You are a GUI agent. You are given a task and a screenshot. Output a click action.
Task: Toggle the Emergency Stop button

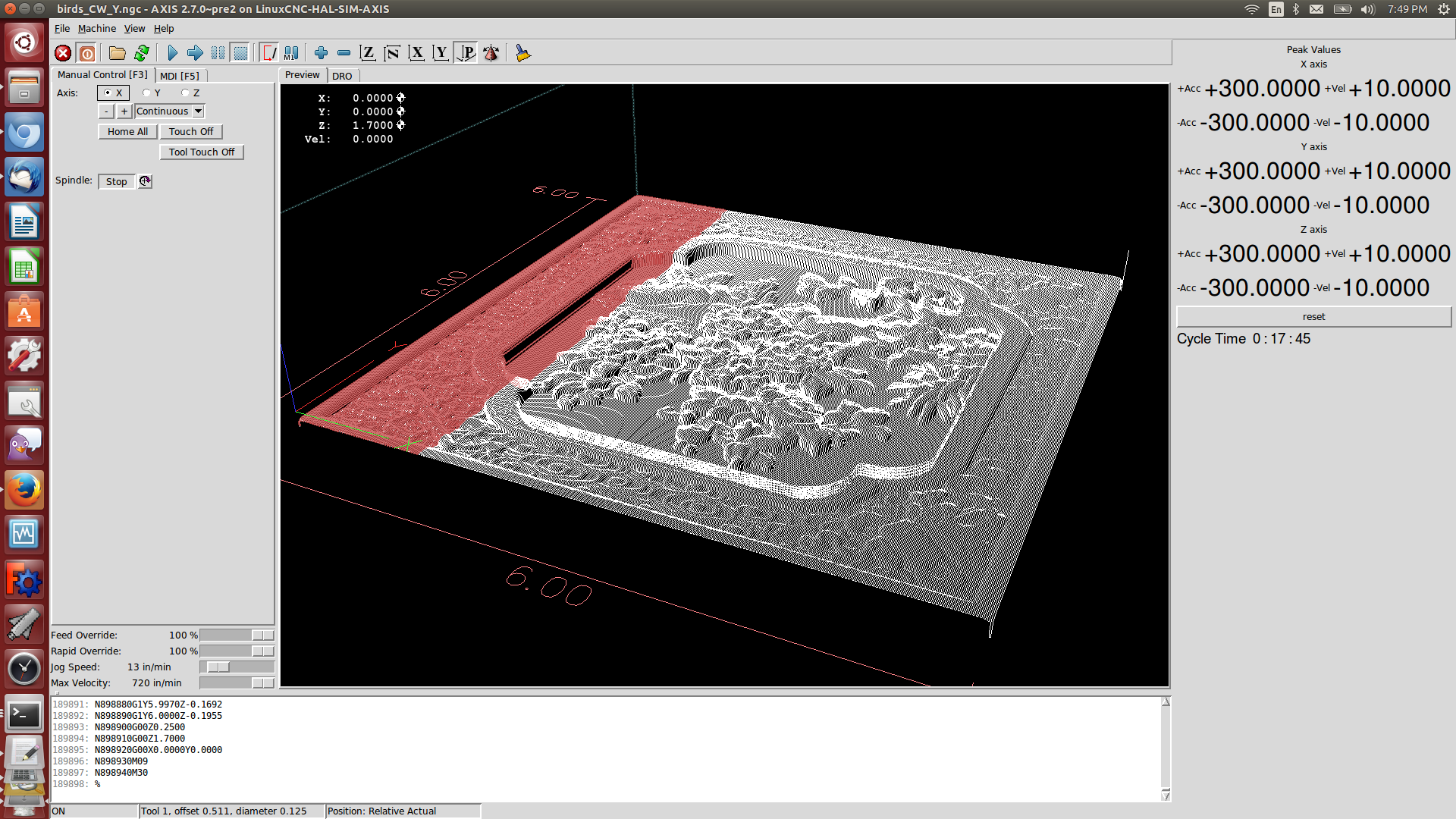click(63, 53)
